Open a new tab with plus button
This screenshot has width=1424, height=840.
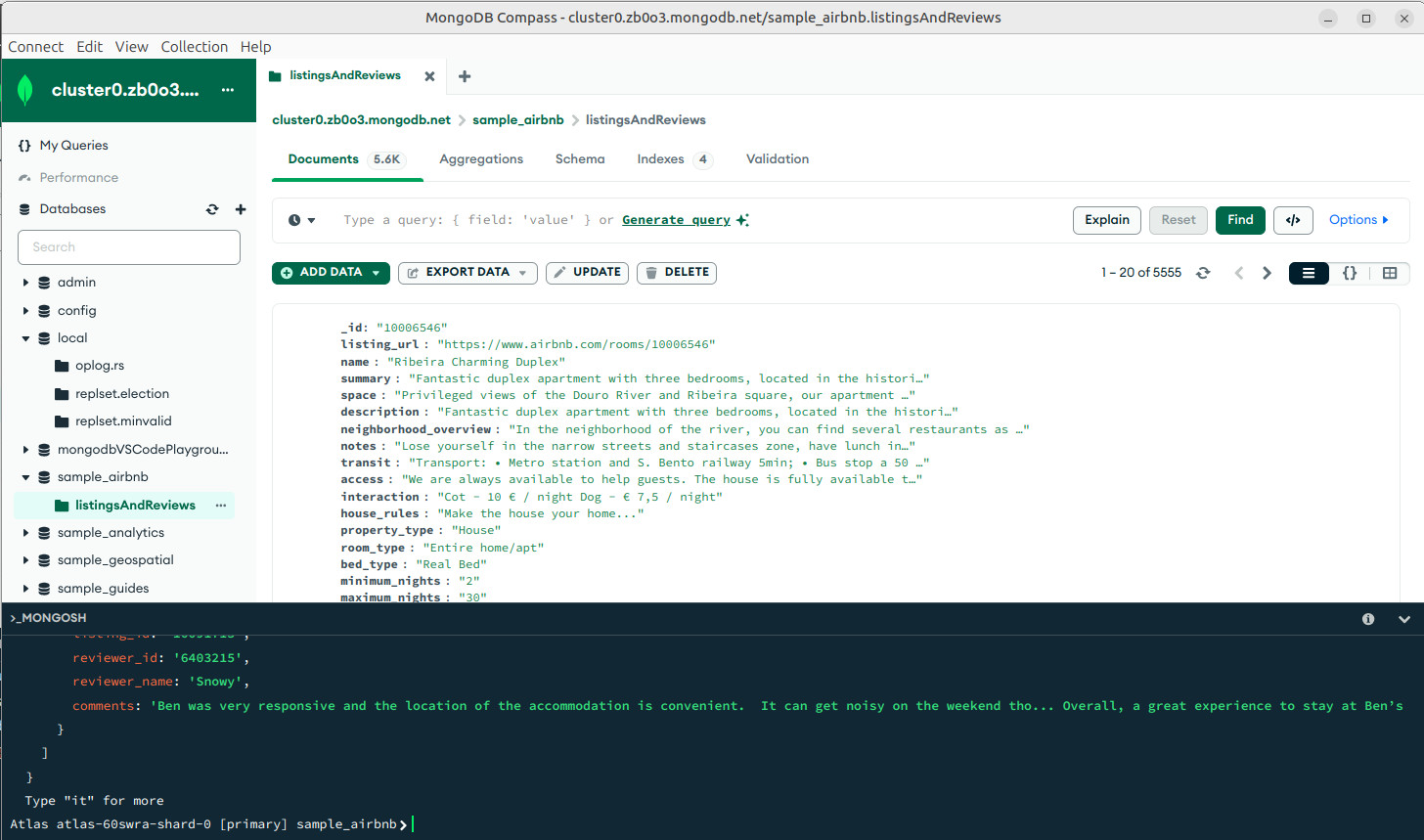point(465,76)
